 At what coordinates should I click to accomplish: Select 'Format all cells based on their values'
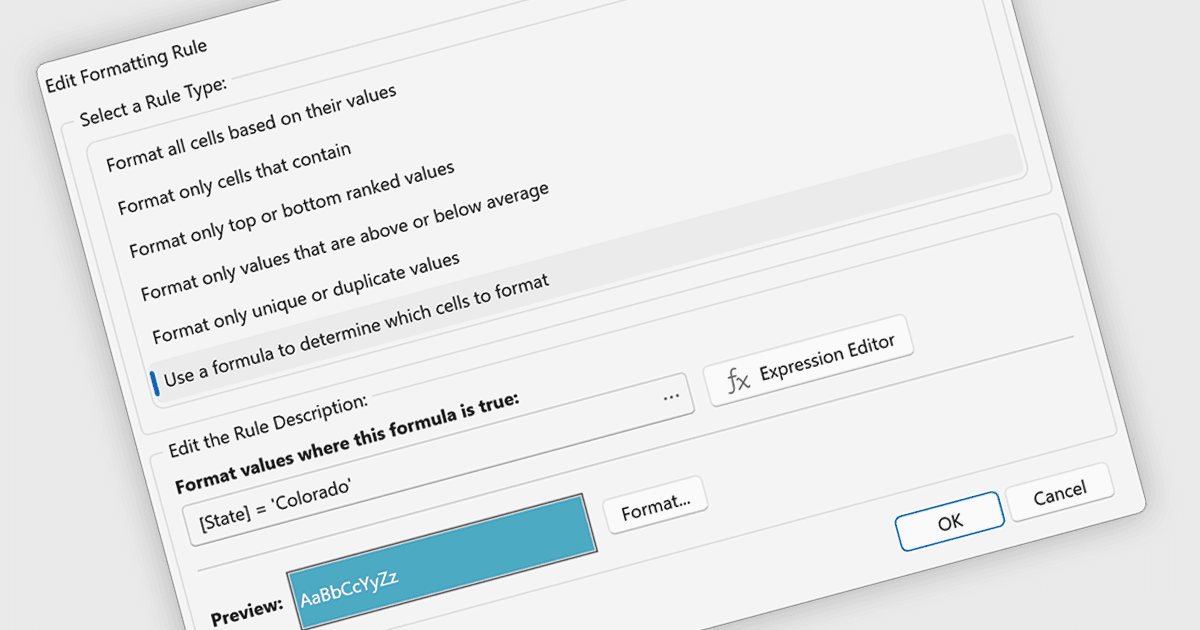pyautogui.click(x=251, y=127)
